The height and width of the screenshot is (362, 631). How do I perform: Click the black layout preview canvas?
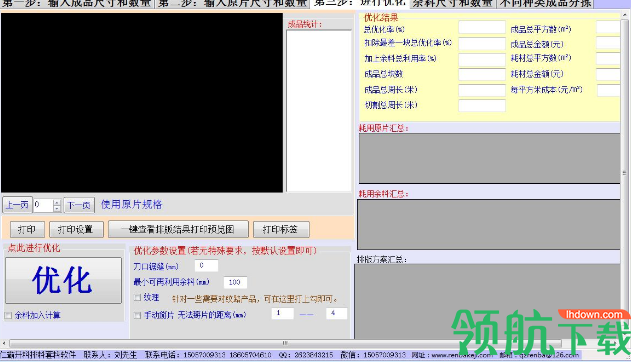tap(142, 103)
